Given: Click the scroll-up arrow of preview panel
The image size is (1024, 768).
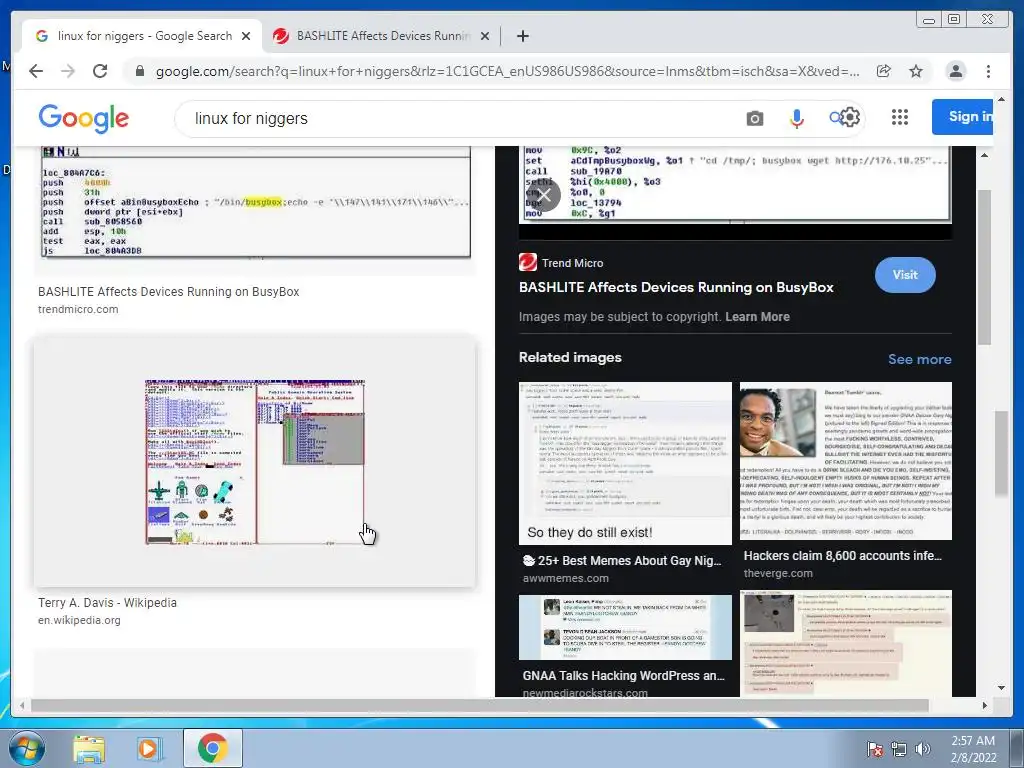Looking at the screenshot, I should click(x=984, y=155).
